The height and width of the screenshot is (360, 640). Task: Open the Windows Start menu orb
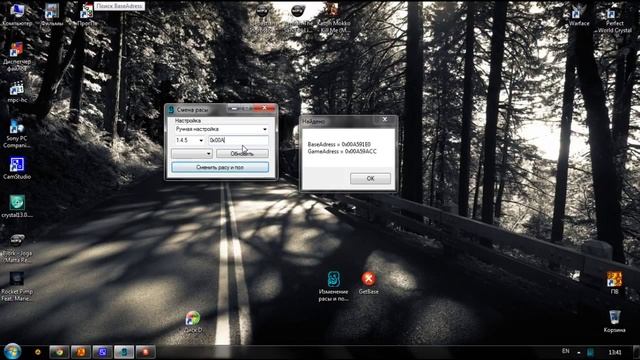[x=12, y=351]
